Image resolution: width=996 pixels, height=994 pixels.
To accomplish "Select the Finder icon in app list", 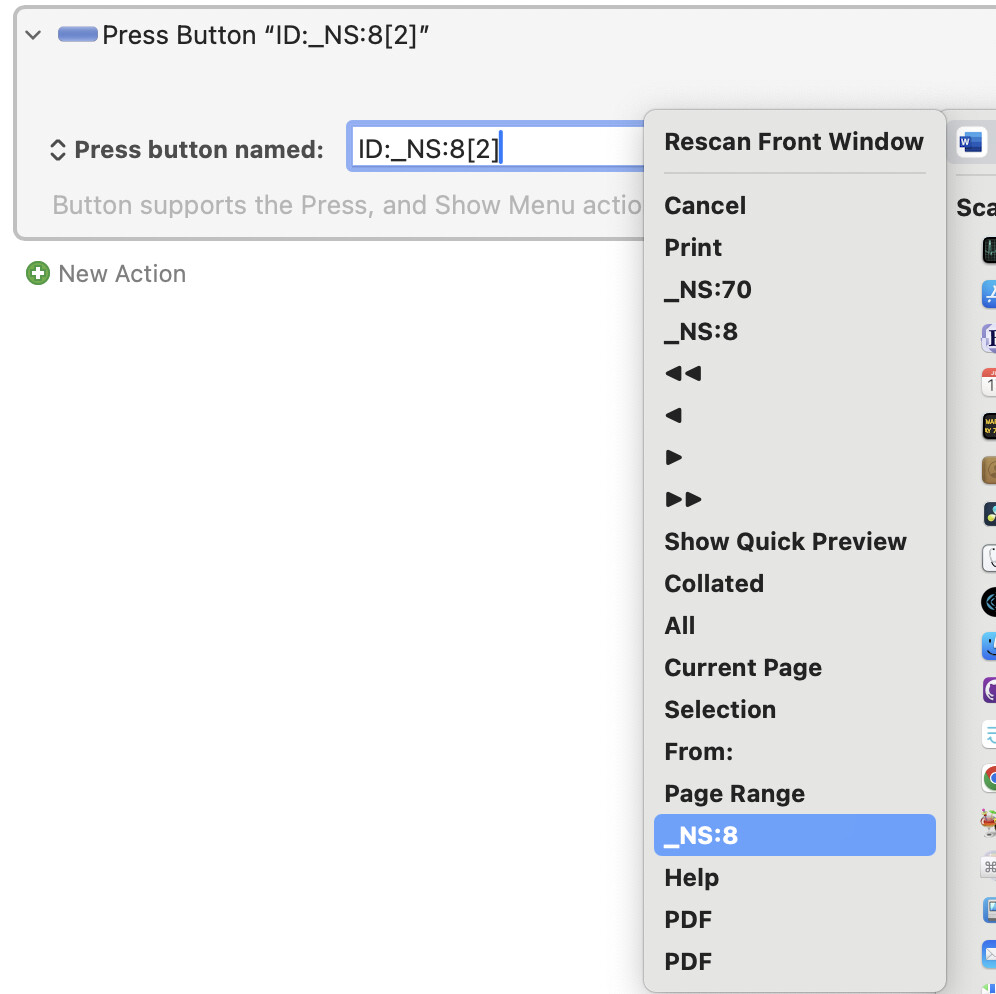I will (x=988, y=646).
